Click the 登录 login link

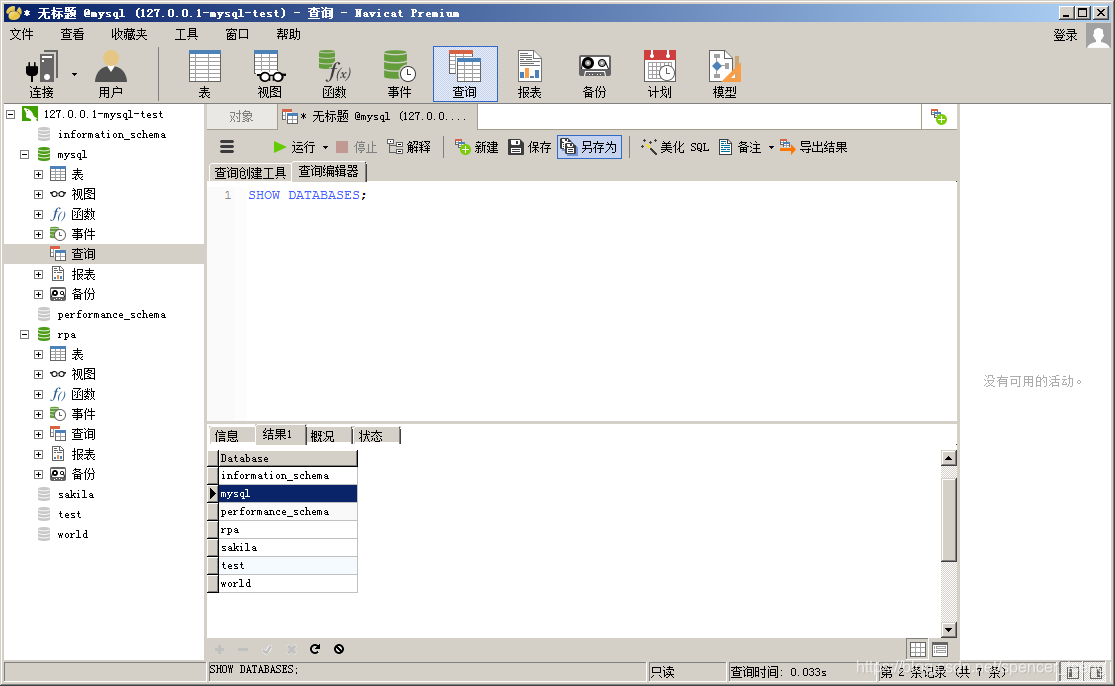pos(1065,35)
